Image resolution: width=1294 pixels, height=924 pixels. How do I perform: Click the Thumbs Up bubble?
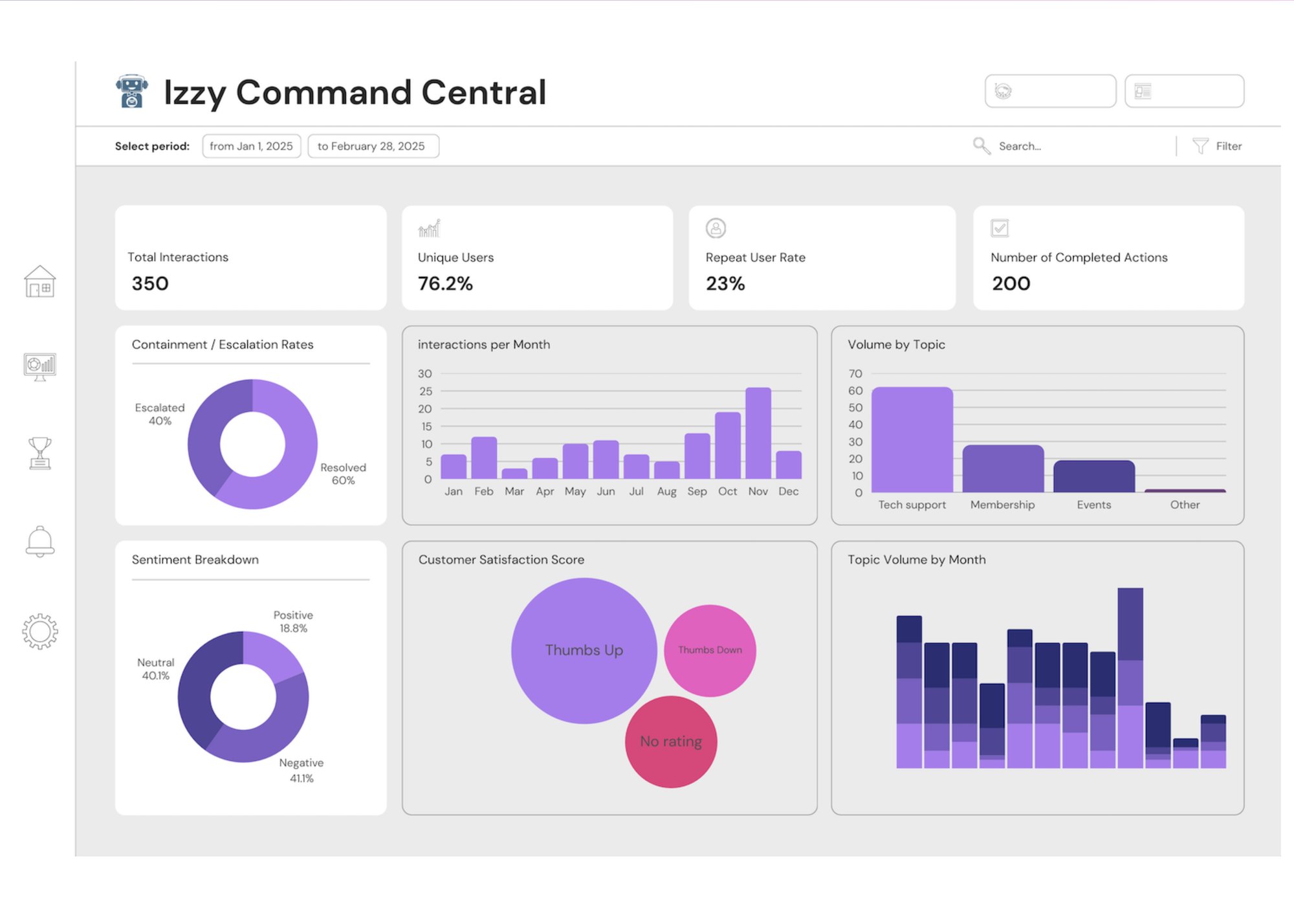tap(584, 650)
